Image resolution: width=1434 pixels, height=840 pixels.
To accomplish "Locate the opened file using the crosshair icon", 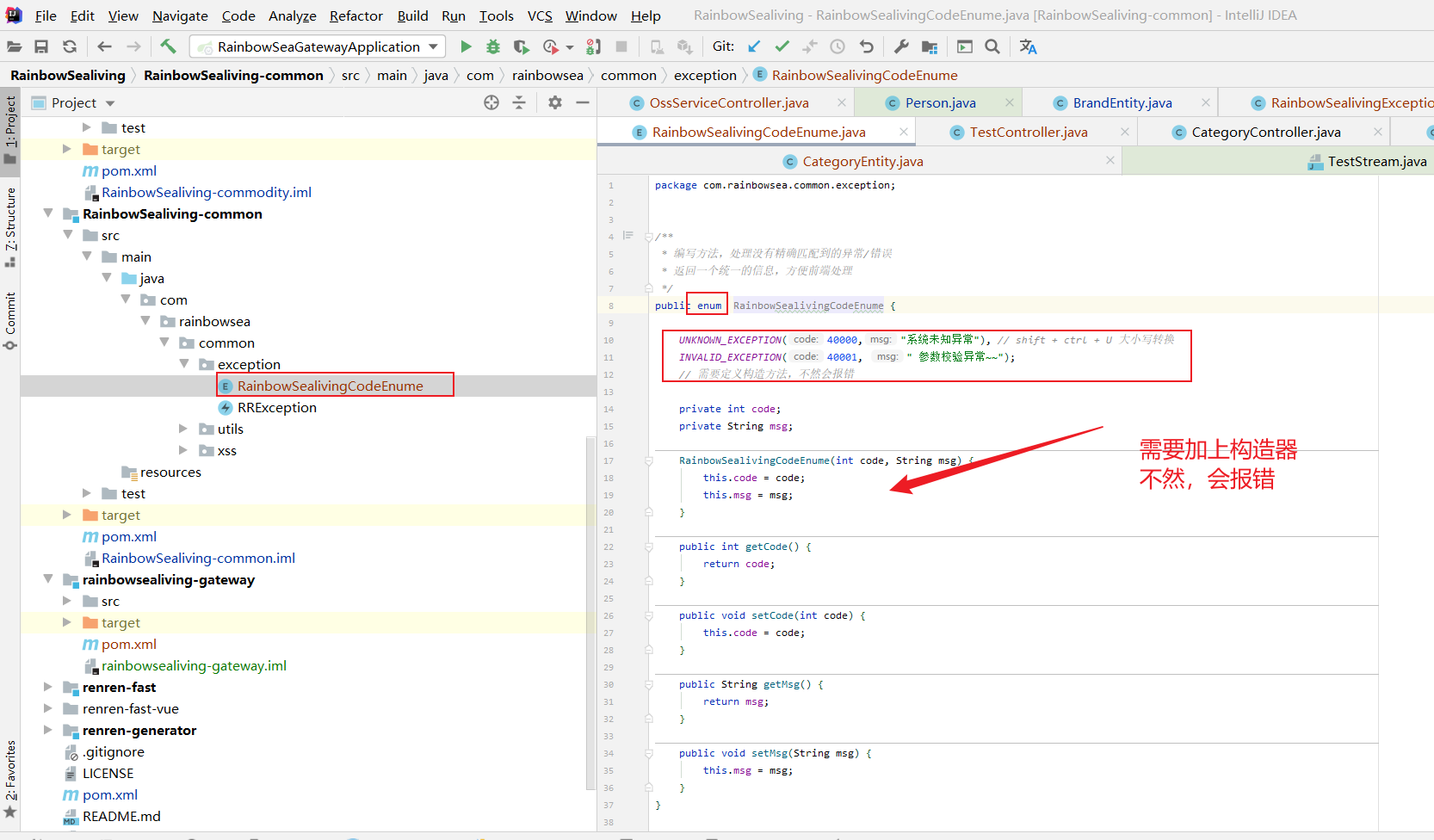I will 491,102.
